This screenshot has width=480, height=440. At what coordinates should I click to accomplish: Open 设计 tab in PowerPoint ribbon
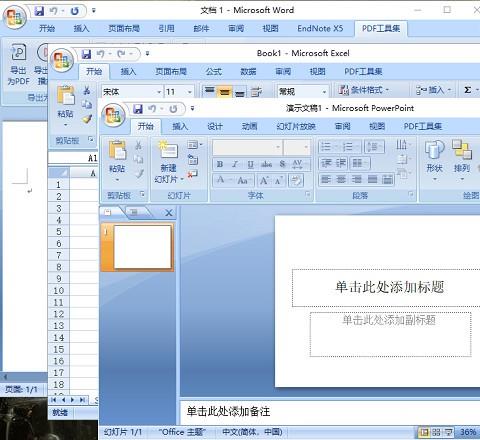[215, 126]
